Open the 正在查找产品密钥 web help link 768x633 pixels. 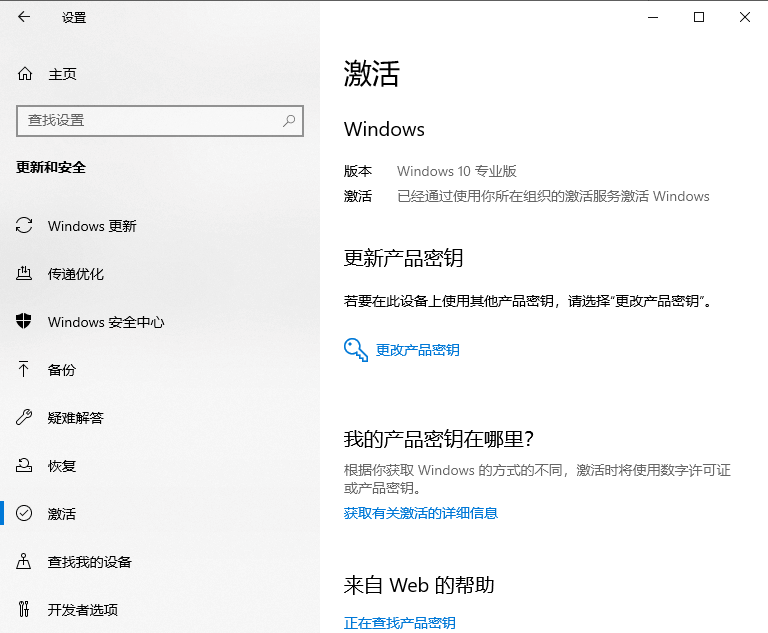click(400, 623)
